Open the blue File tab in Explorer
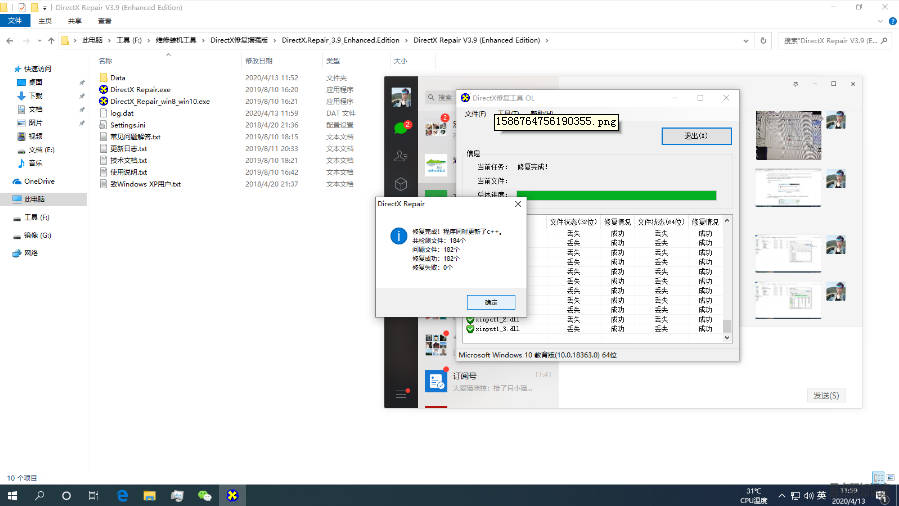 point(14,20)
